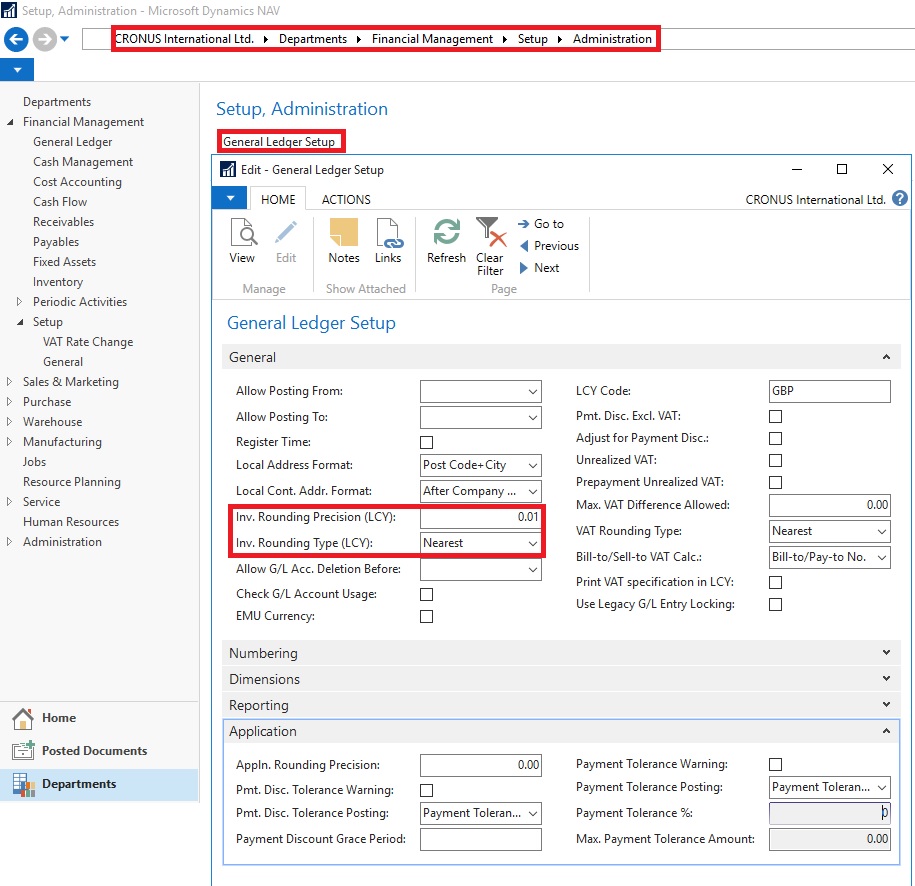Open the General Ledger Setup link
Screen dimensions: 915x886
pyautogui.click(x=279, y=142)
